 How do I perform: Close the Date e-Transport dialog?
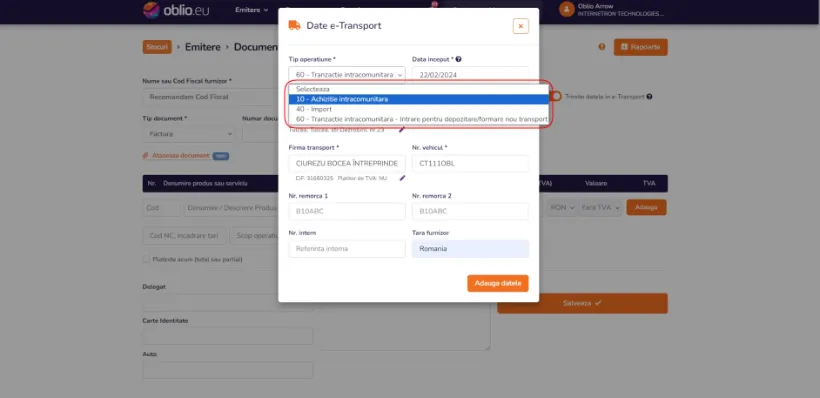click(x=520, y=26)
